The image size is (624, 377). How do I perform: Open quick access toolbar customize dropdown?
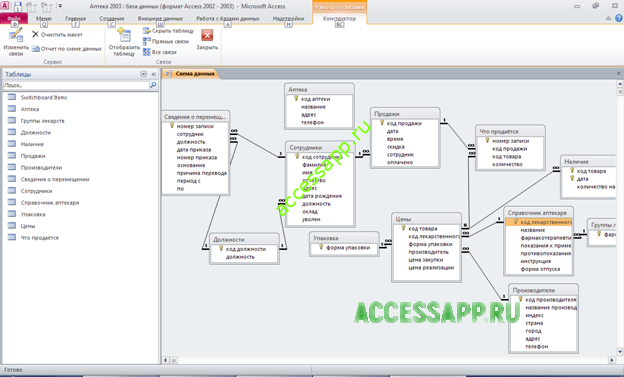pyautogui.click(x=60, y=6)
